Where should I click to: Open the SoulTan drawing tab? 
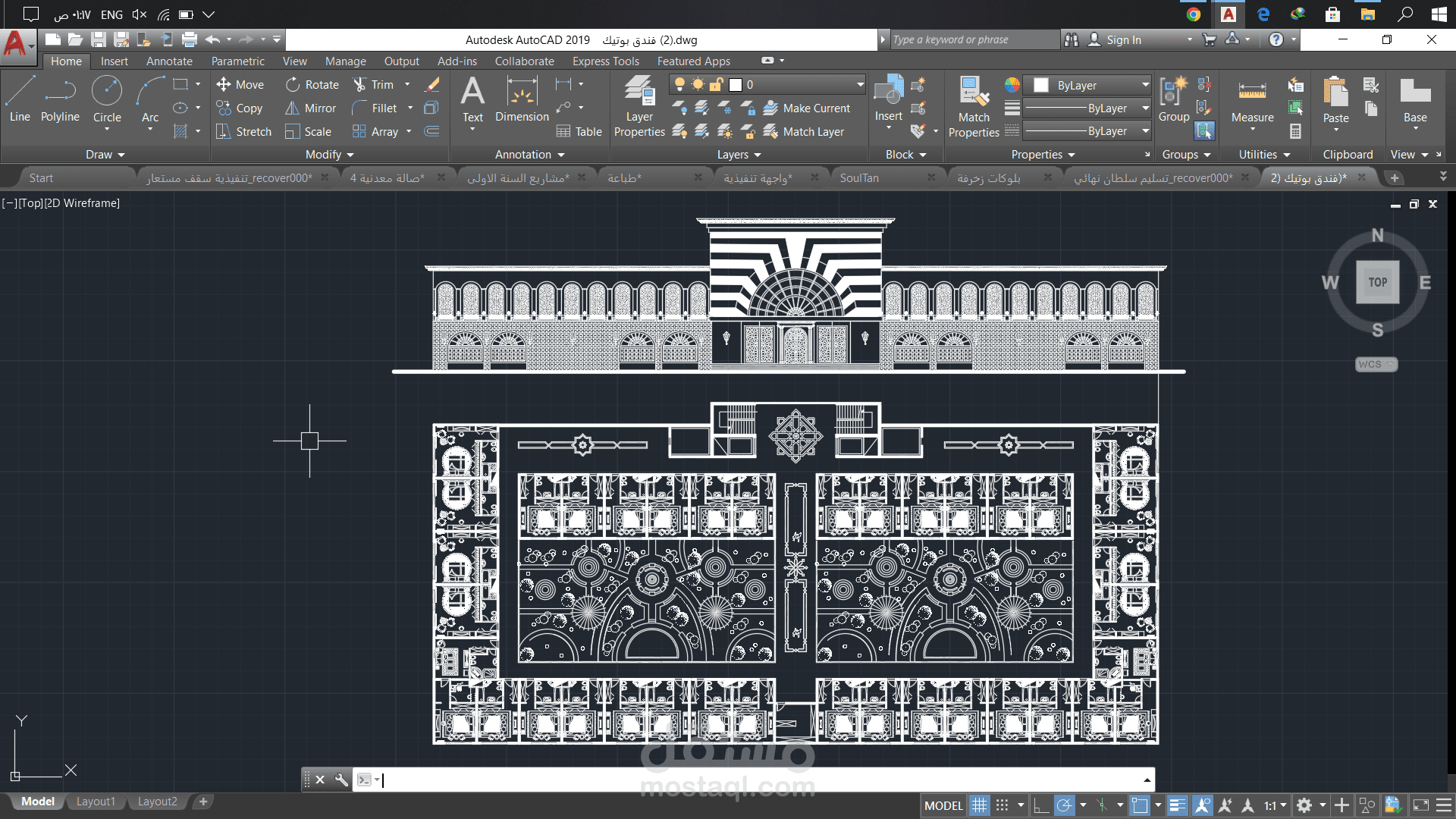coord(859,178)
